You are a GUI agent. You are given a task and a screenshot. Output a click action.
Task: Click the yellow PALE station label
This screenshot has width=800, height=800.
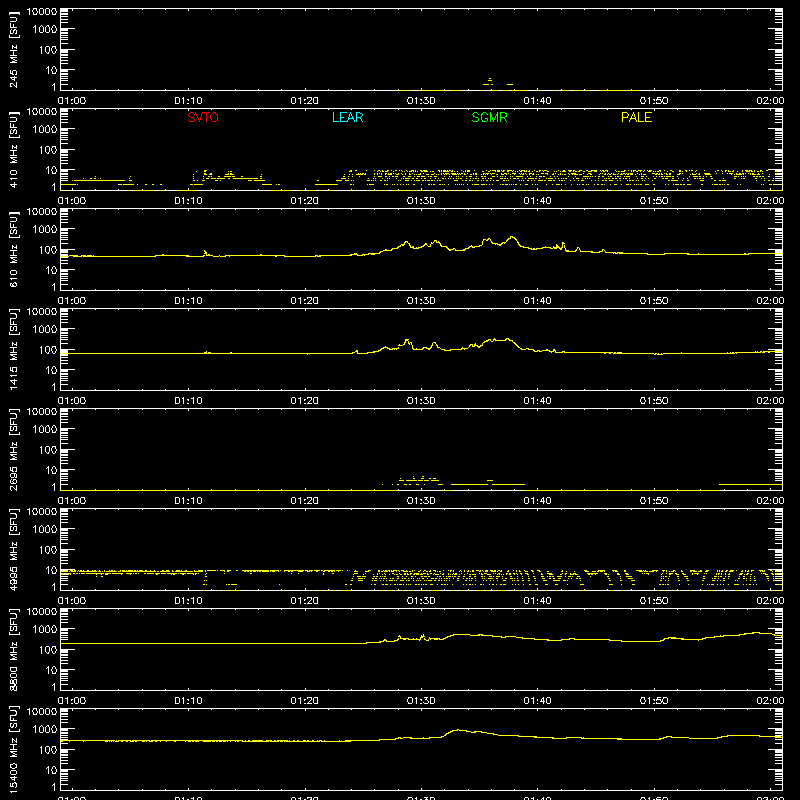coord(636,117)
